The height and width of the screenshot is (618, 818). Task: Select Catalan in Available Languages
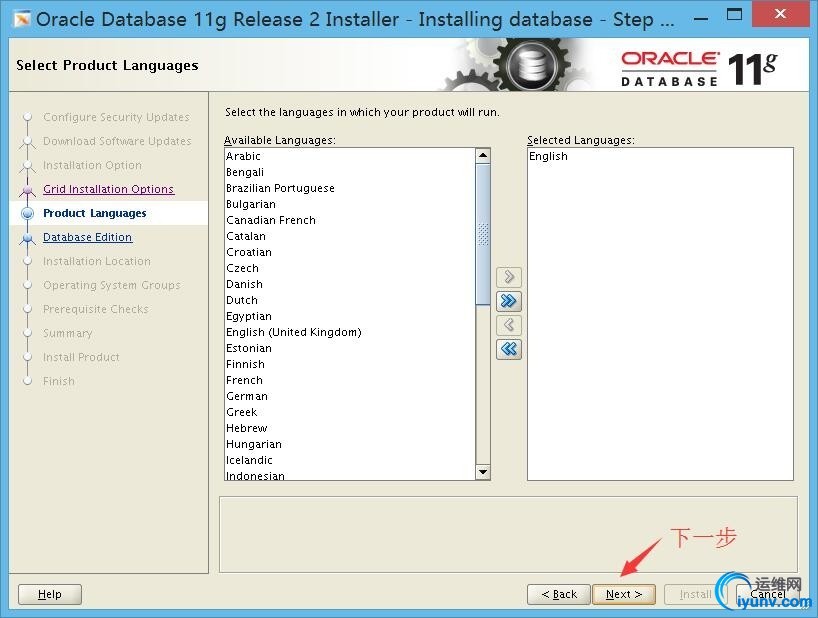(x=350, y=236)
